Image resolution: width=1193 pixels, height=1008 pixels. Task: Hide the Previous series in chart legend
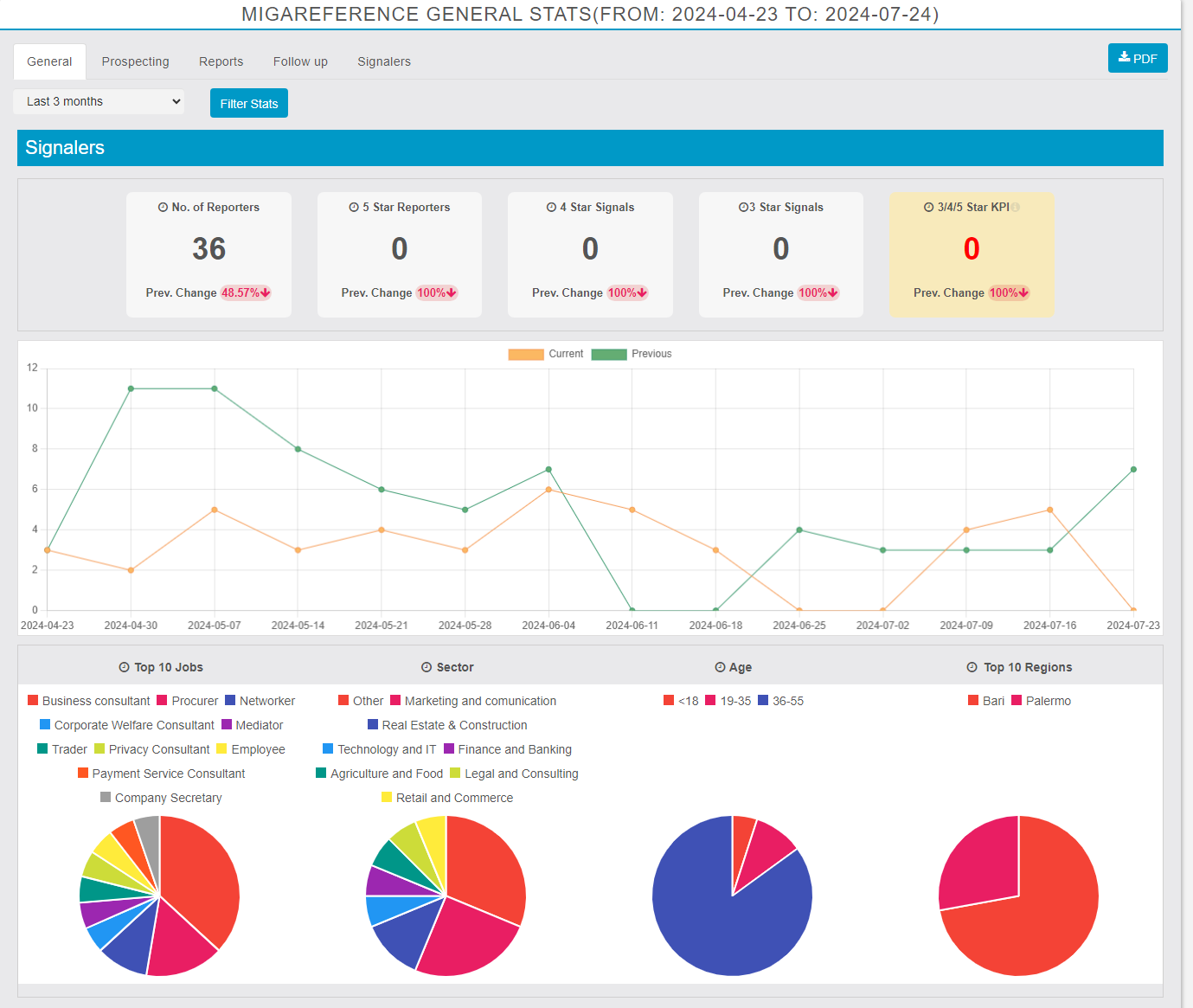631,354
